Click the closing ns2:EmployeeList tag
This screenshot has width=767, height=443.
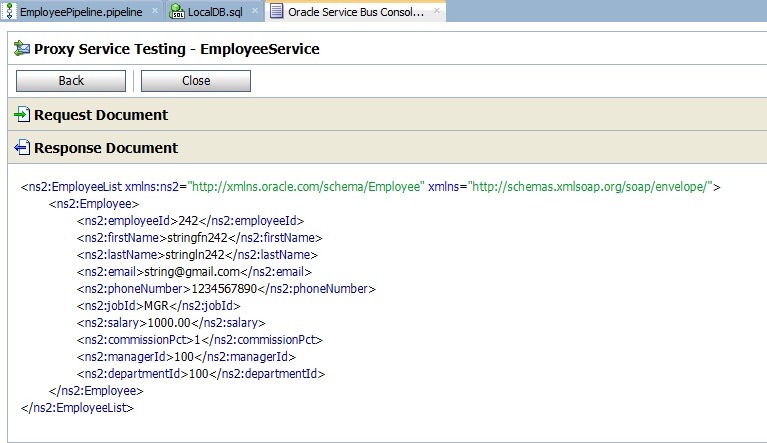point(77,407)
